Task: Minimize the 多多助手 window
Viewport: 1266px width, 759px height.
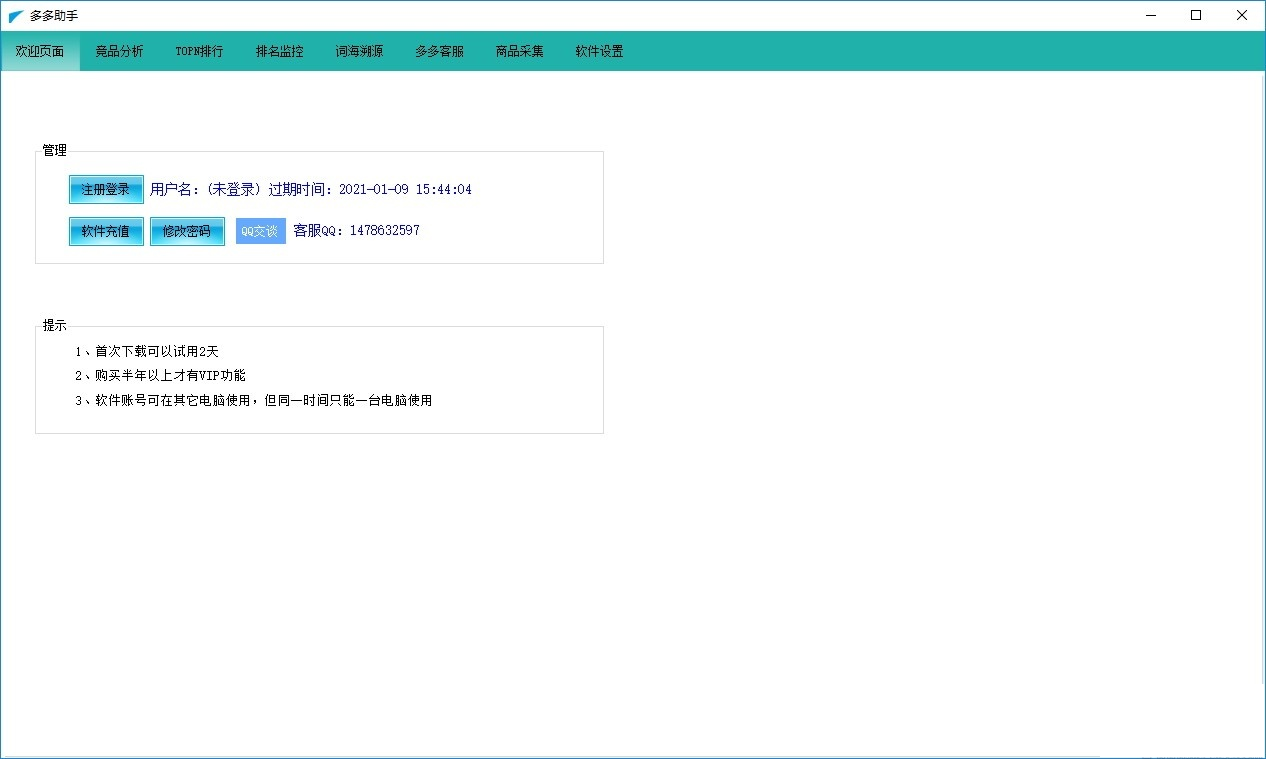Action: pos(1151,15)
